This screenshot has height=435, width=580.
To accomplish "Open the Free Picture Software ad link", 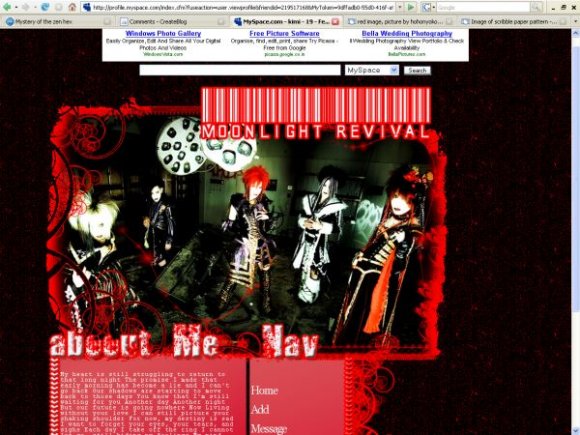I will pyautogui.click(x=284, y=33).
